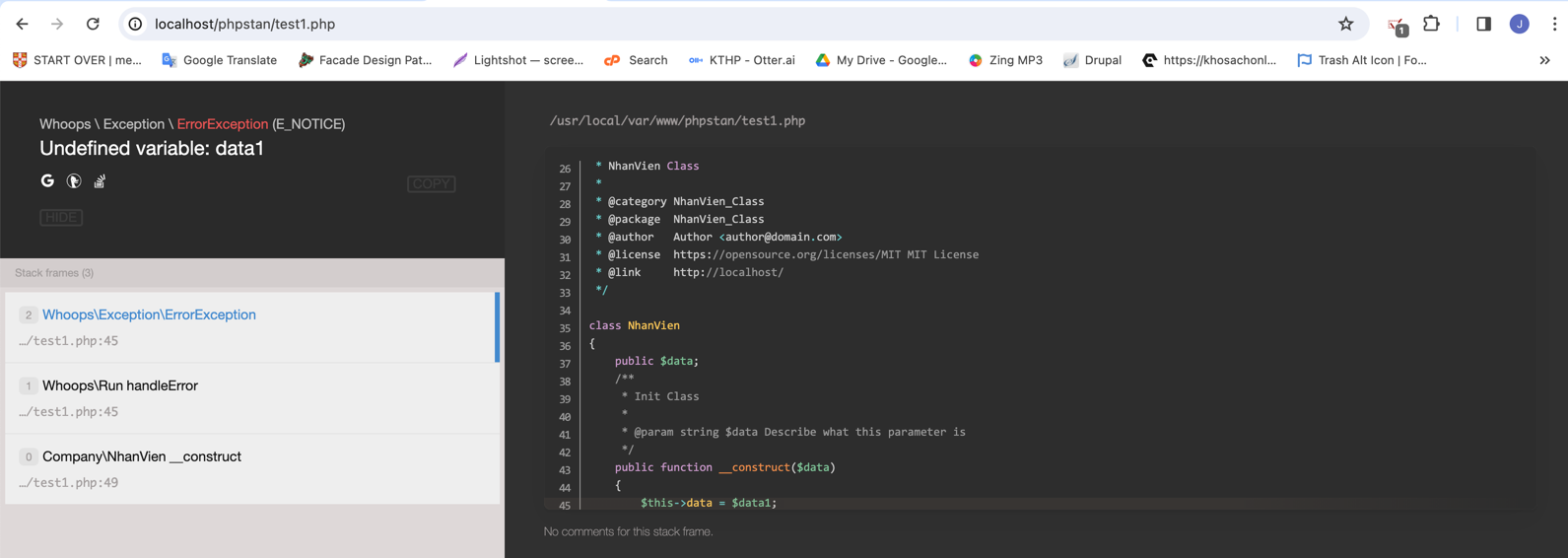Copy the exception with the COPY button
Screen dimensions: 1568x558
click(431, 183)
